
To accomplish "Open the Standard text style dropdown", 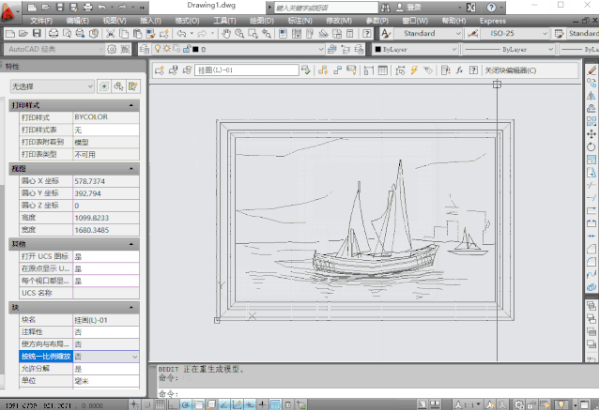I will 427,34.
